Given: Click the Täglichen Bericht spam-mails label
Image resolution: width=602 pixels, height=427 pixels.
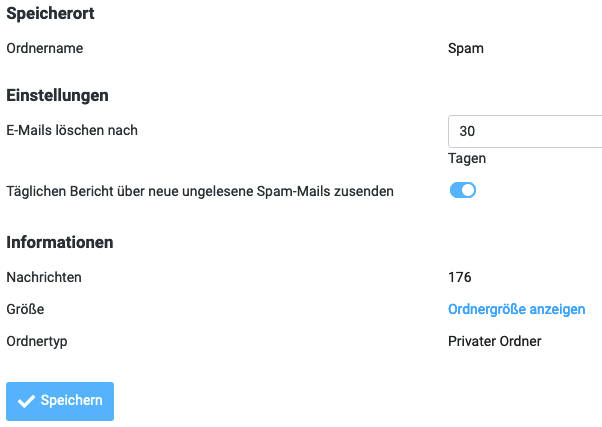Looking at the screenshot, I should pos(200,190).
